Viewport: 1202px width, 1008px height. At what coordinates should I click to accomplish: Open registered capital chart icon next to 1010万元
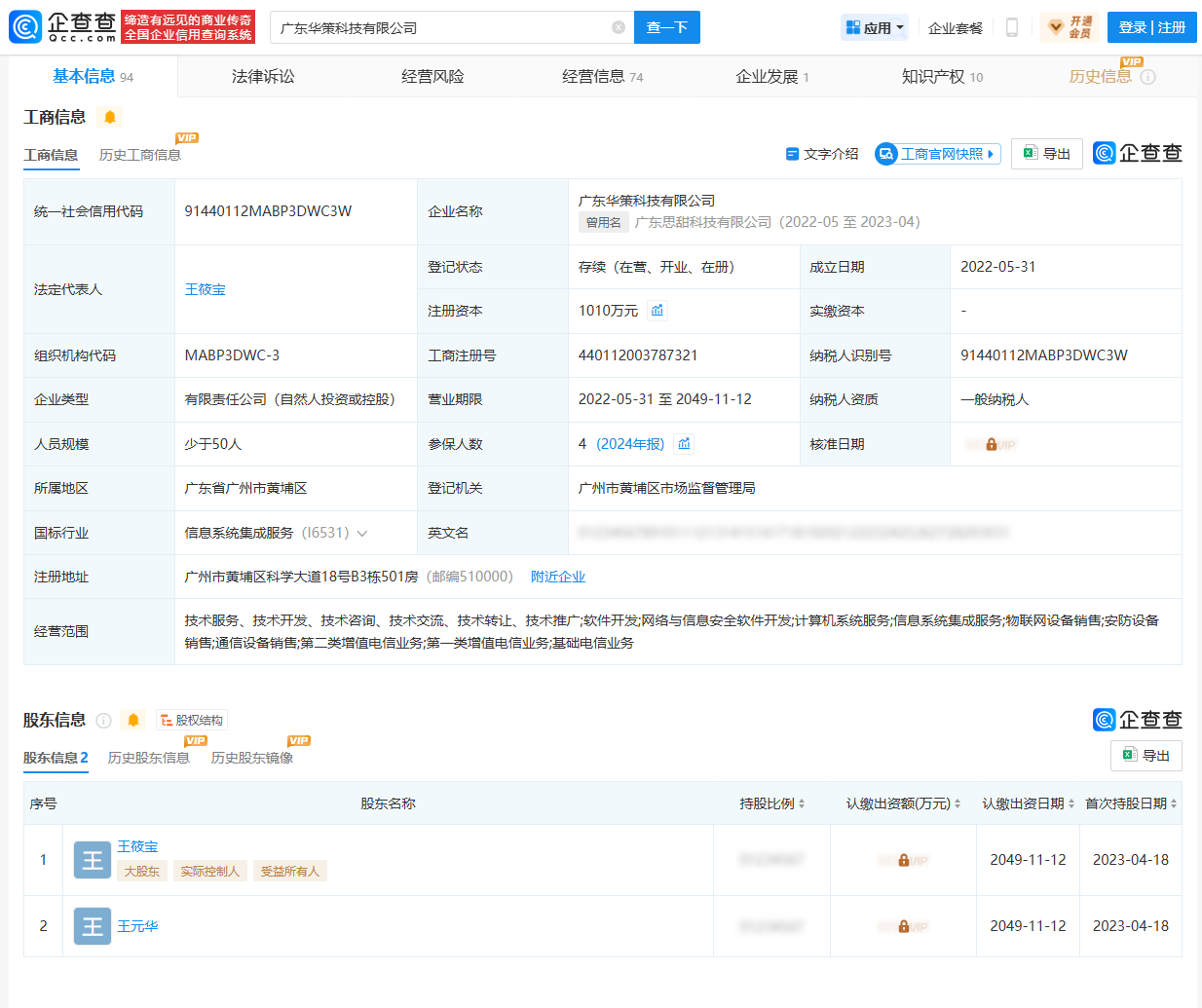tap(657, 311)
